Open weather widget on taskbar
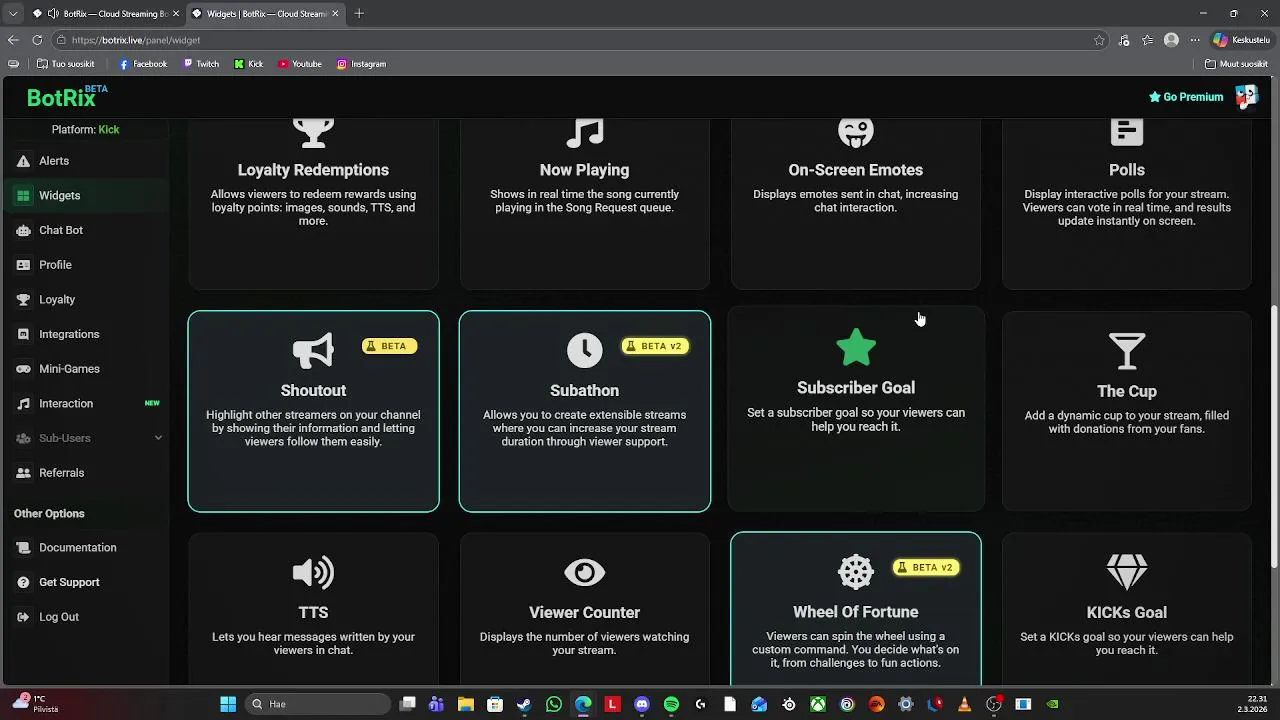Viewport: 1280px width, 720px height. click(x=35, y=704)
